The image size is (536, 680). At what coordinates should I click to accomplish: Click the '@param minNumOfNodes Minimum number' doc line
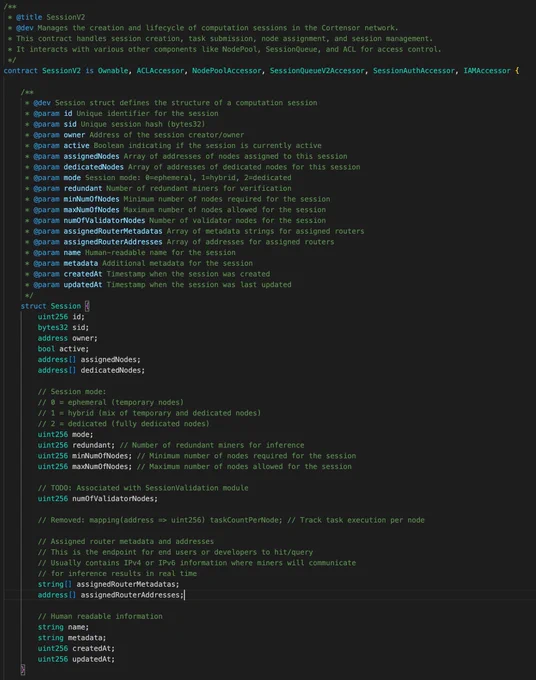pos(178,199)
